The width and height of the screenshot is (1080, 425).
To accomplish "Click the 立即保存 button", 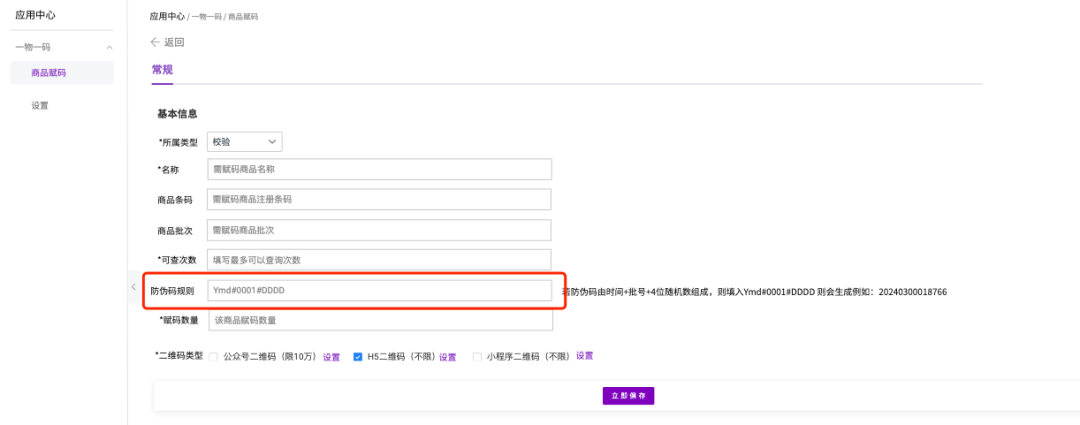I will point(628,396).
